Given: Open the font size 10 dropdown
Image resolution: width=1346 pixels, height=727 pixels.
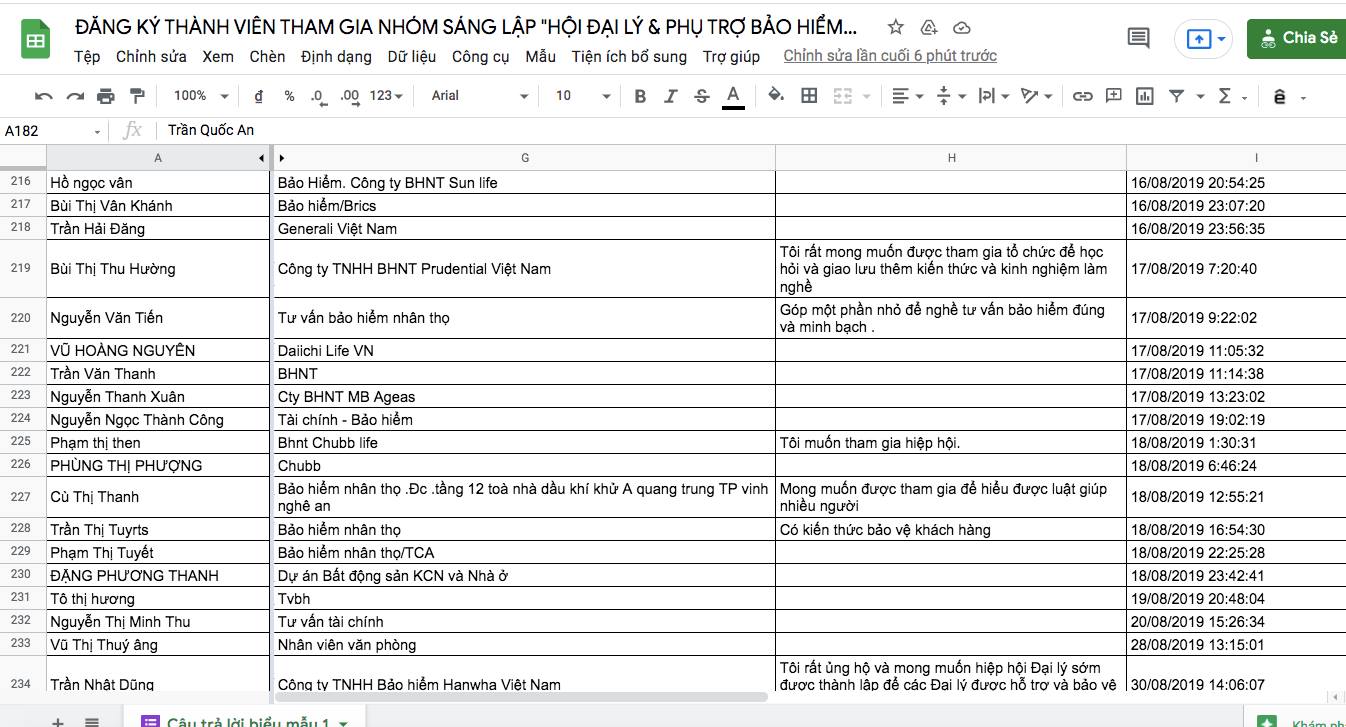Looking at the screenshot, I should 583,96.
